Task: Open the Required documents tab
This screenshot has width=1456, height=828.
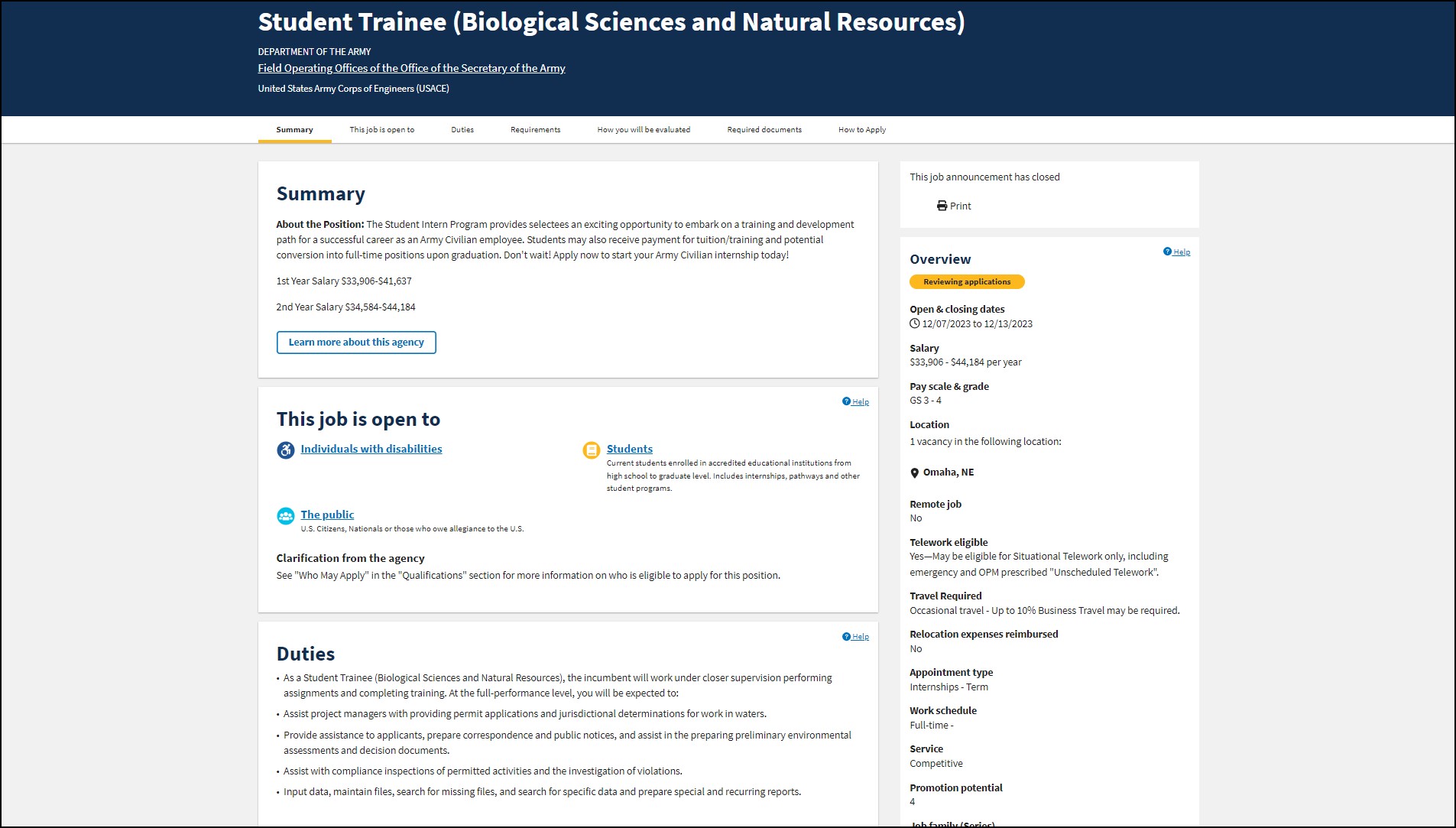Action: coord(764,130)
